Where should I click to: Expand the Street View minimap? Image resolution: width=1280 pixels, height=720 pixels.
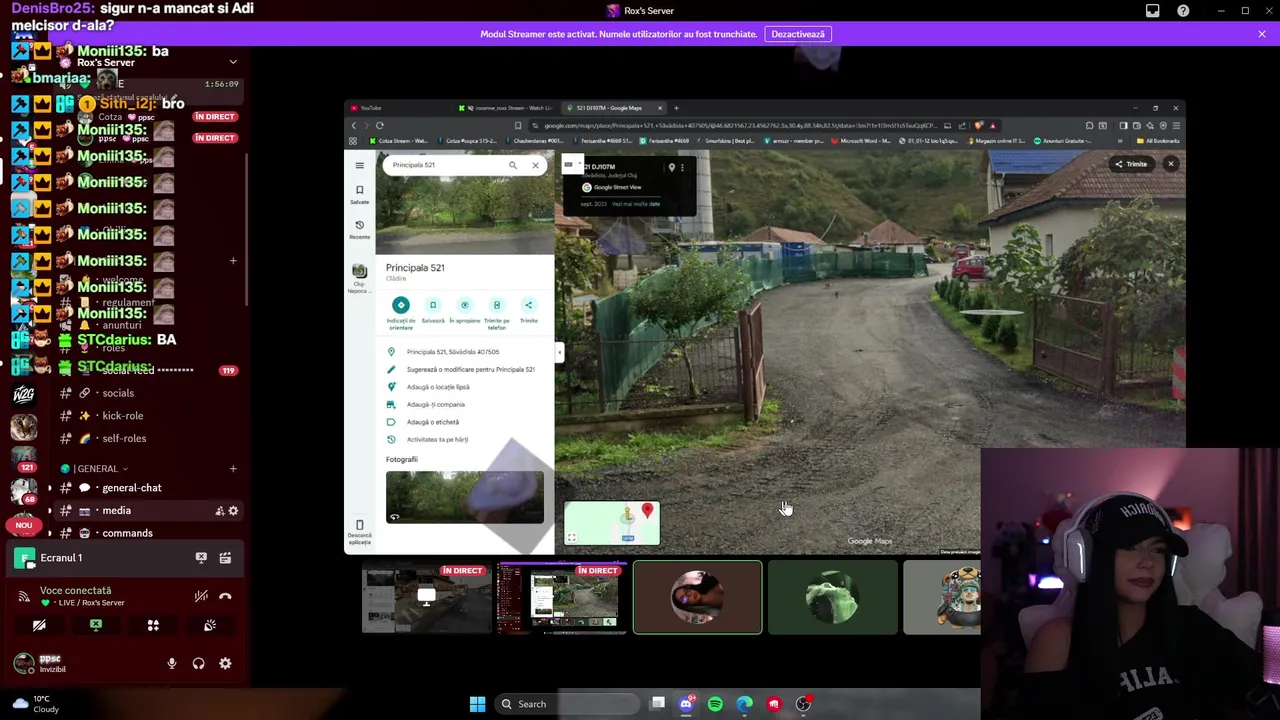[x=571, y=538]
